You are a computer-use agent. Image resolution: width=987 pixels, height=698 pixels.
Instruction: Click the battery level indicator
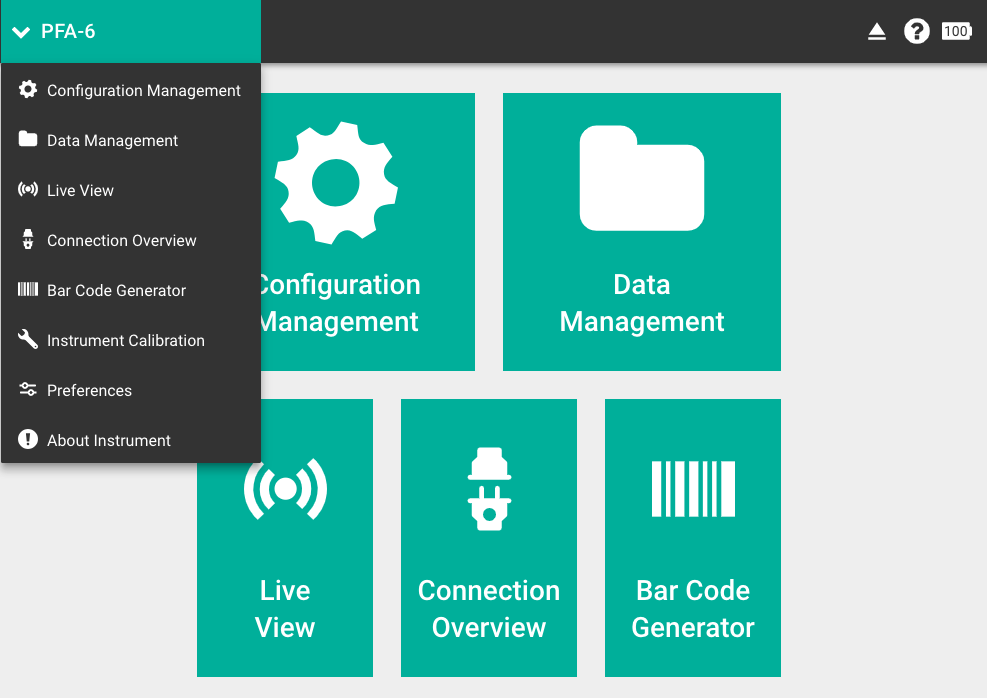(956, 31)
